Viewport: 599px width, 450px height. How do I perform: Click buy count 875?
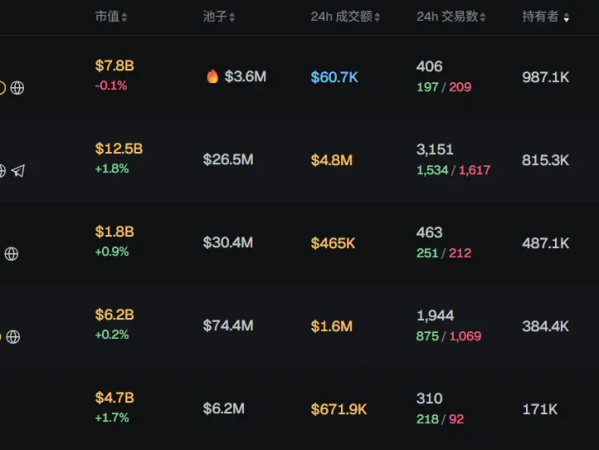coord(427,336)
